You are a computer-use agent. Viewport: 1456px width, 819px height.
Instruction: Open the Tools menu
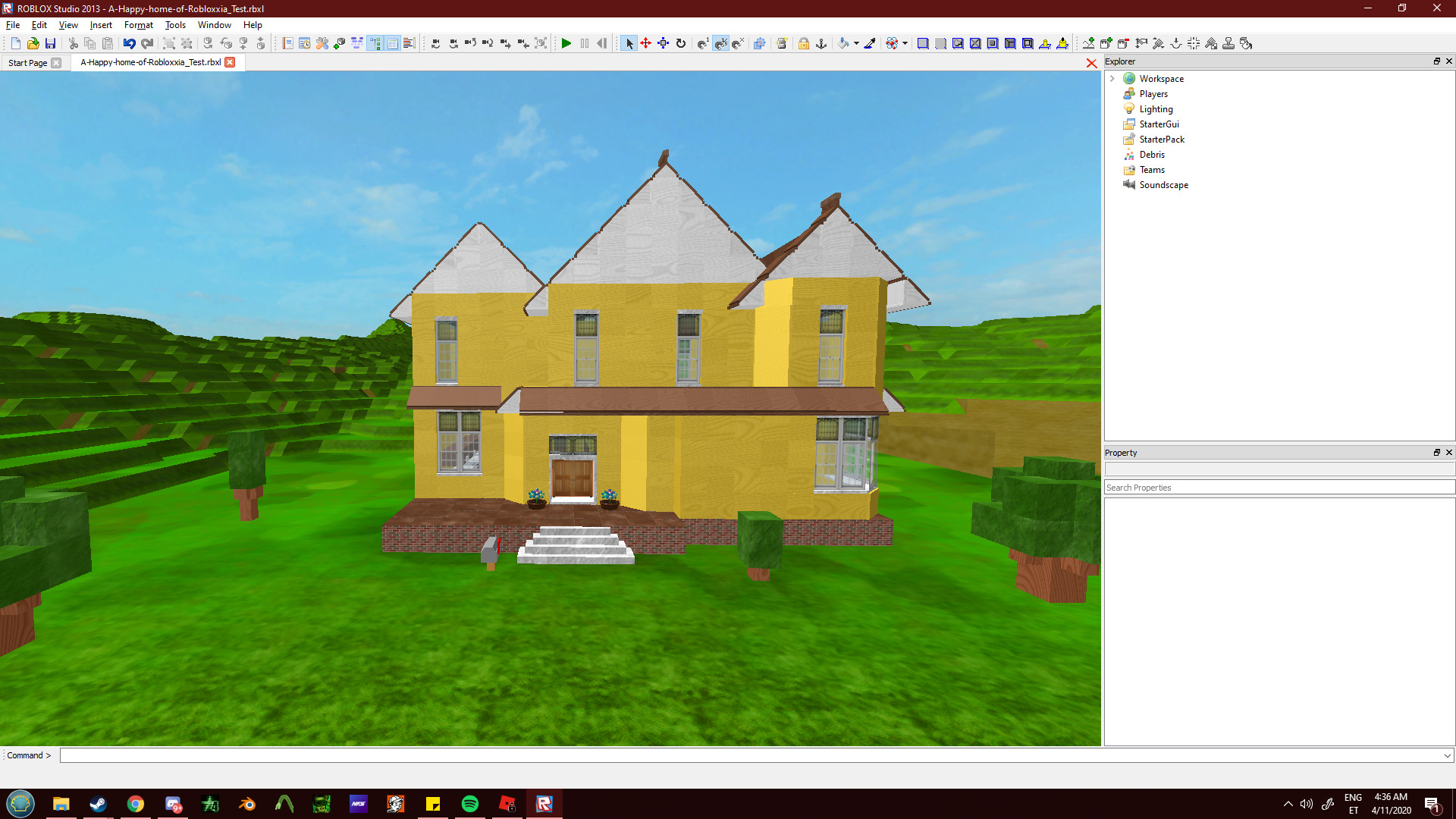(x=175, y=25)
